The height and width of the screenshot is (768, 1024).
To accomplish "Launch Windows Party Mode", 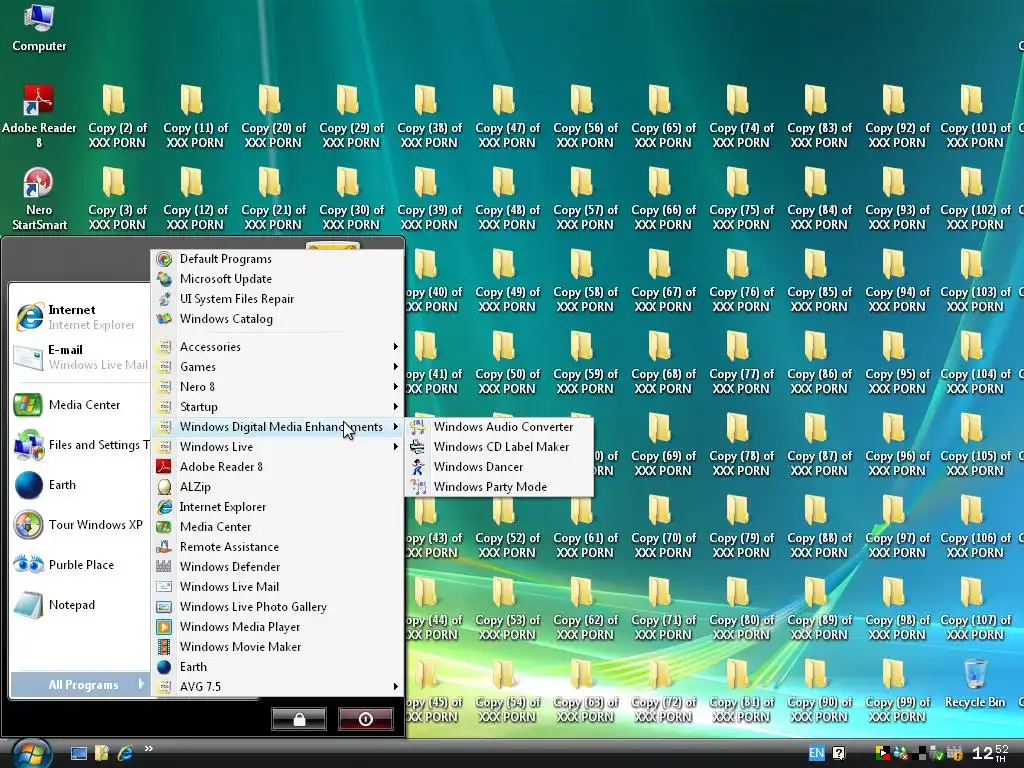I will point(499,487).
